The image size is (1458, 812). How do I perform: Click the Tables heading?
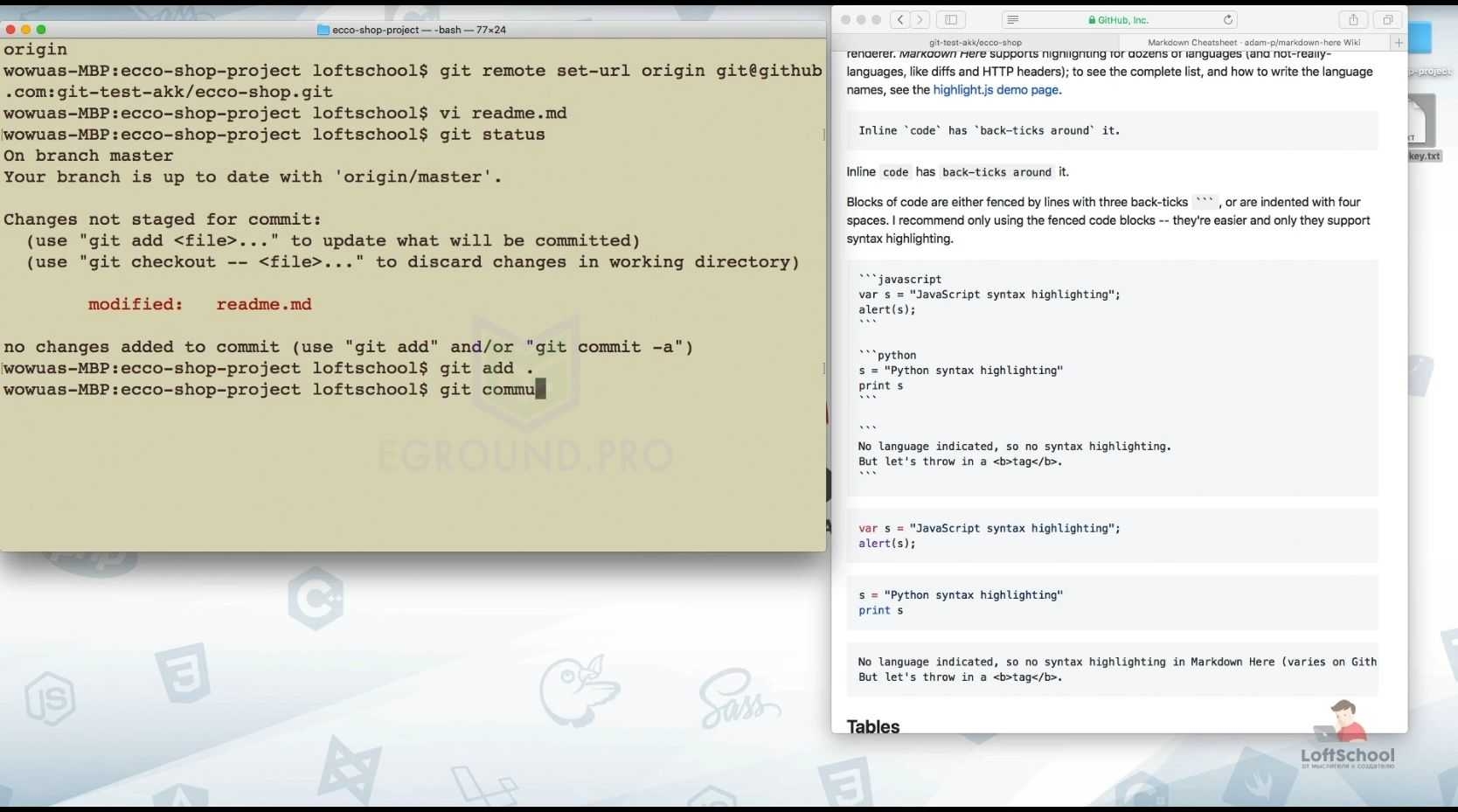pos(872,726)
